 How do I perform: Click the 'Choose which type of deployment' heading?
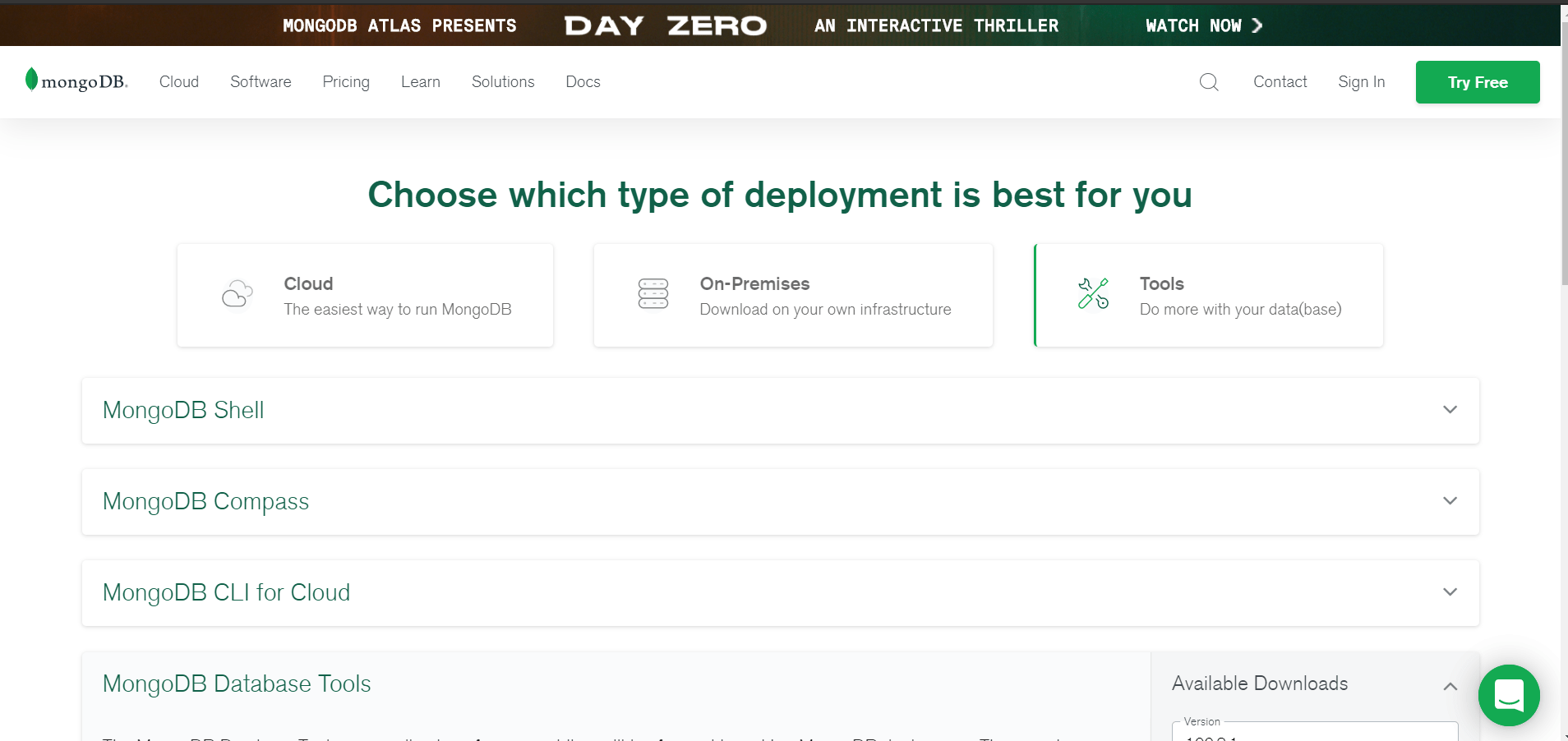(x=780, y=195)
